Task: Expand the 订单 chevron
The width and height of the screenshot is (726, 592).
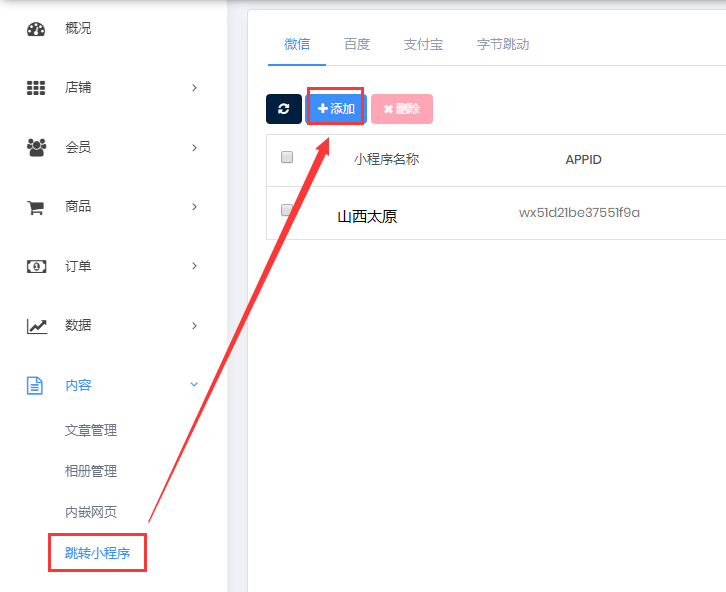Action: click(x=194, y=266)
